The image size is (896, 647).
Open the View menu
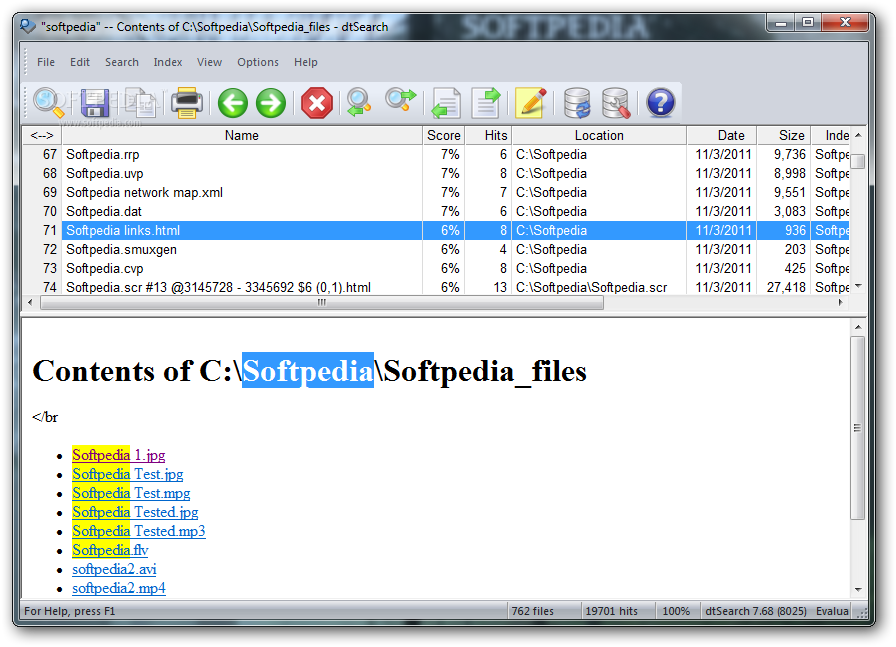point(209,62)
